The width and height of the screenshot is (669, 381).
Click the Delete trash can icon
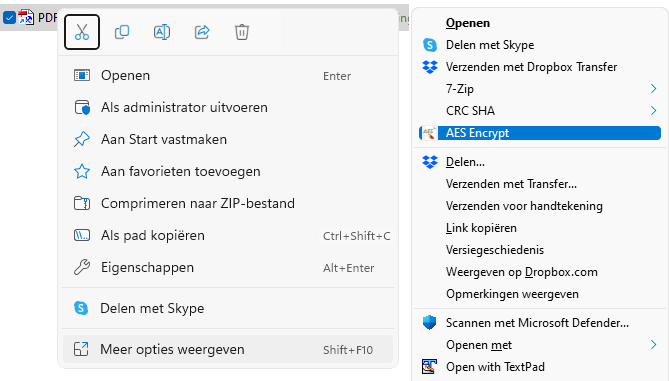[241, 32]
